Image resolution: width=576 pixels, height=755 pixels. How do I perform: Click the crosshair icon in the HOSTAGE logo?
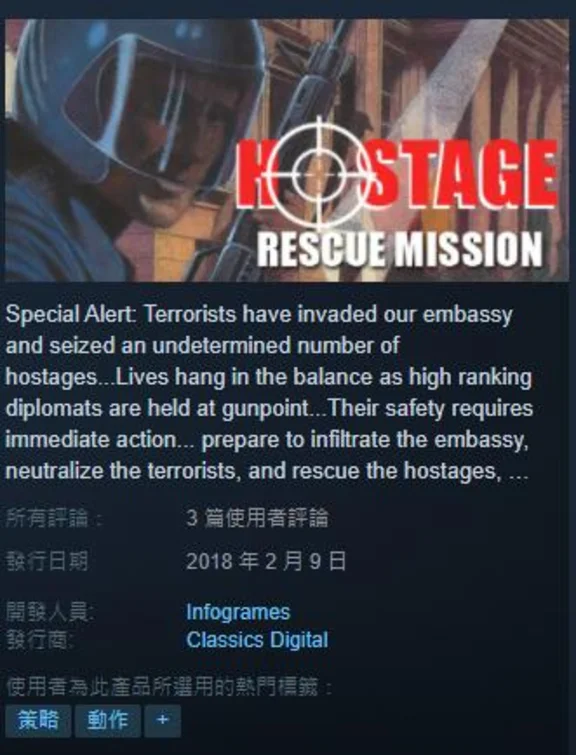[x=319, y=172]
